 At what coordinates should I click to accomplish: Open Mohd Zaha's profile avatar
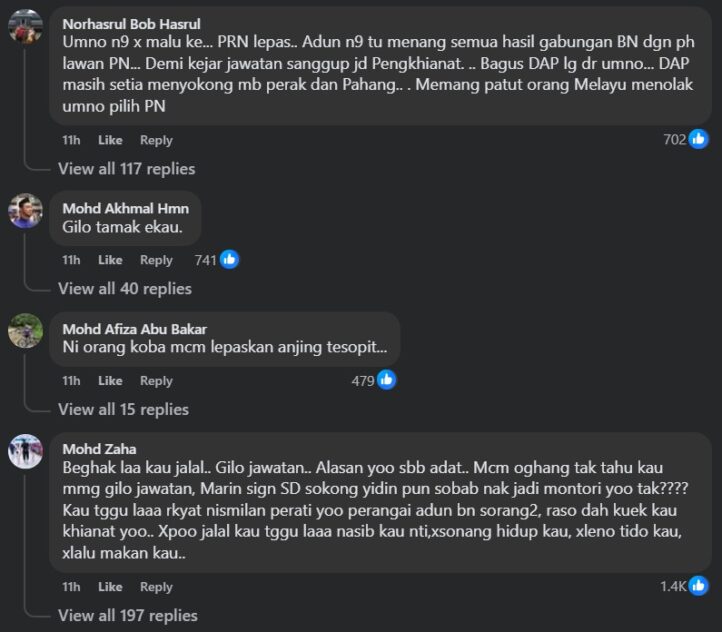tap(25, 452)
